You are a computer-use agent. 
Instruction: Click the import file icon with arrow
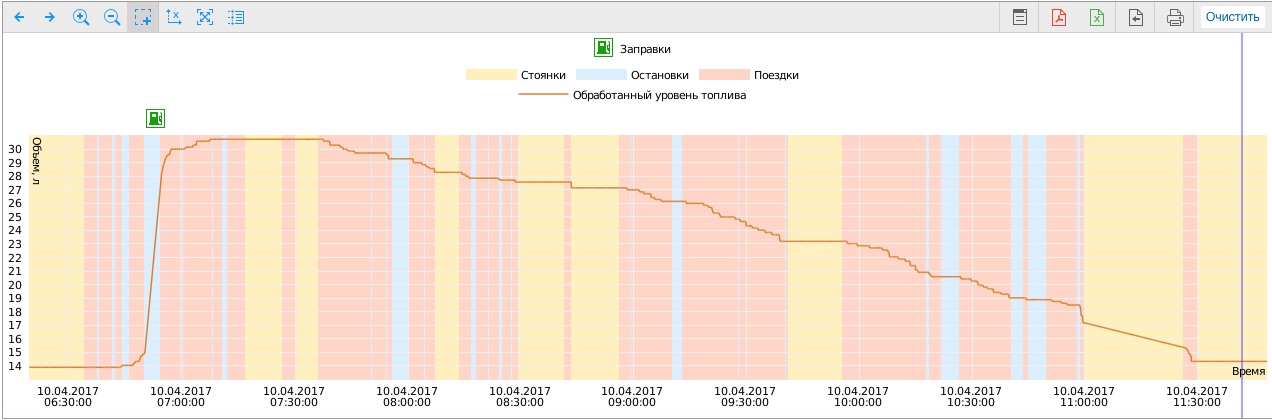tap(1136, 17)
